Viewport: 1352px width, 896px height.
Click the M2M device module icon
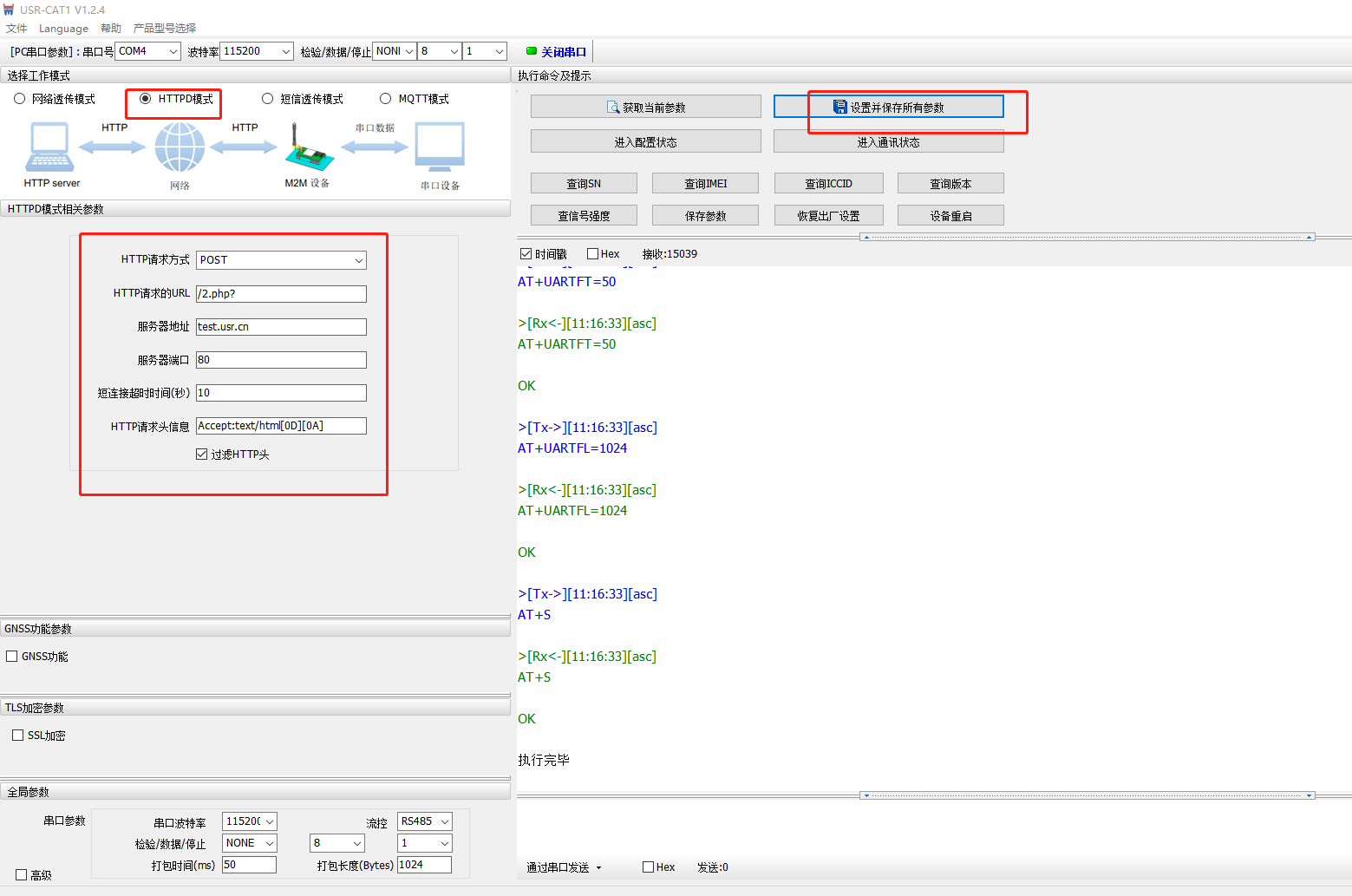pyautogui.click(x=308, y=149)
